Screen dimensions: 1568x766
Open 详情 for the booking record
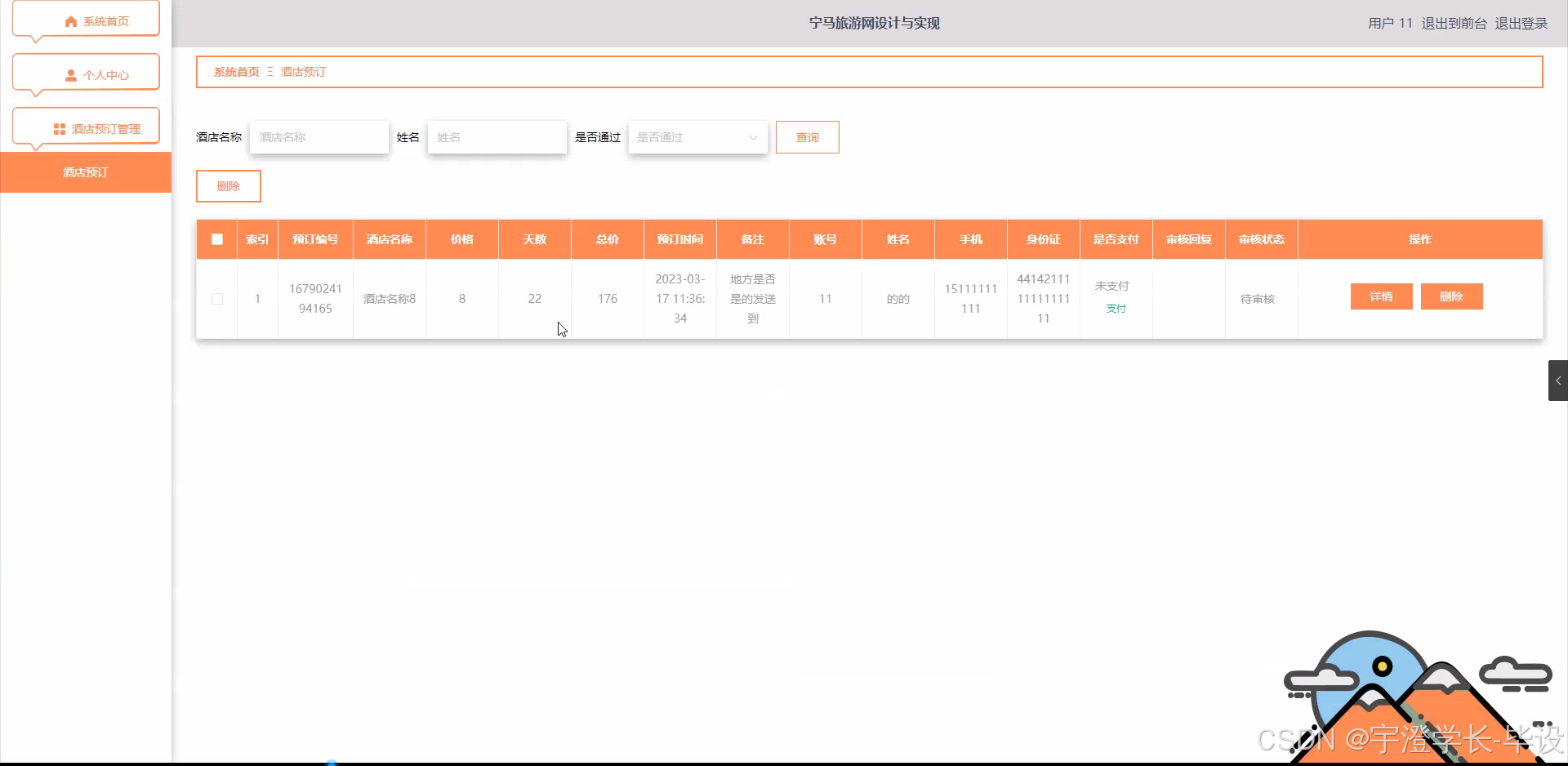1381,296
